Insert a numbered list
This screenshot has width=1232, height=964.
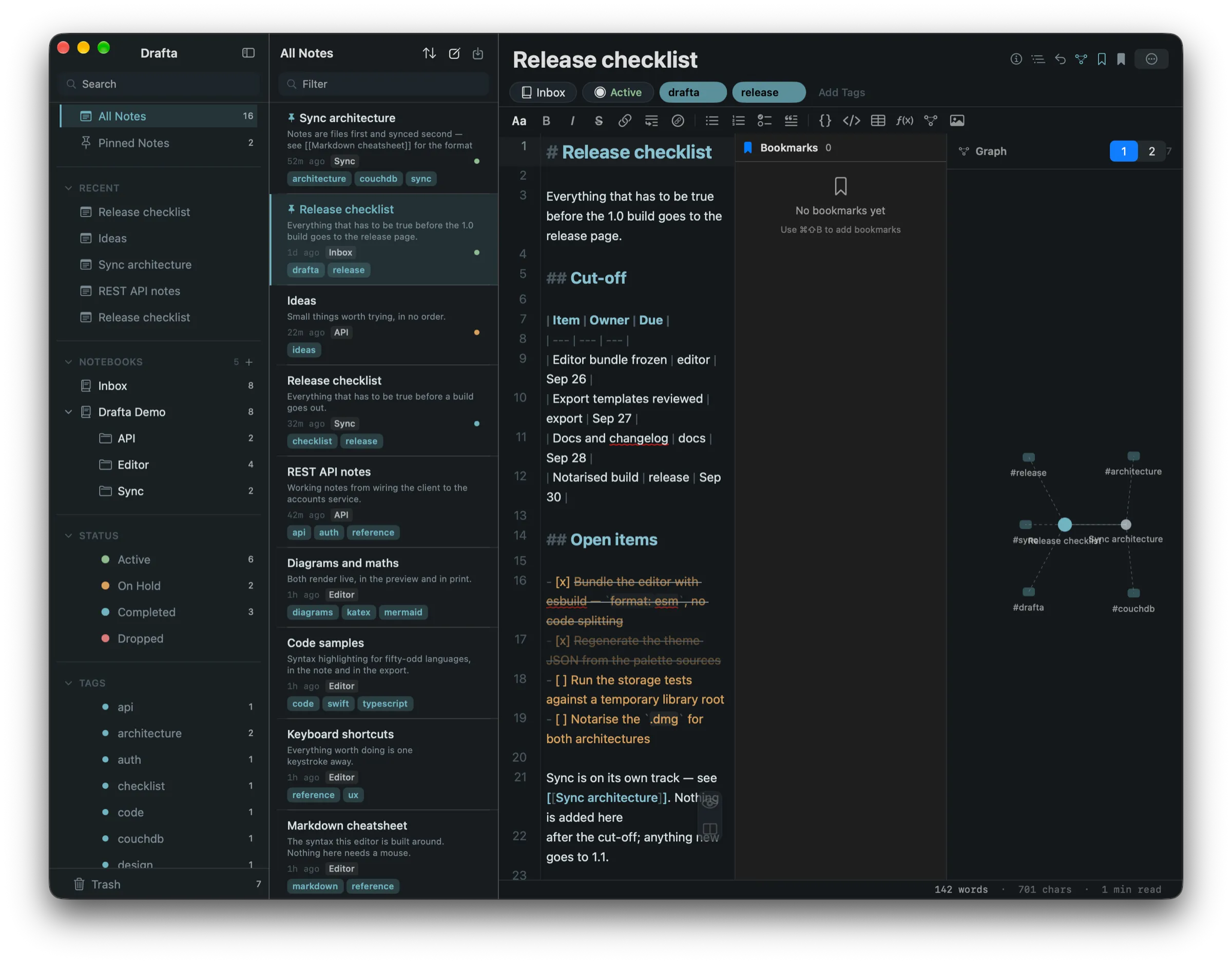[738, 121]
